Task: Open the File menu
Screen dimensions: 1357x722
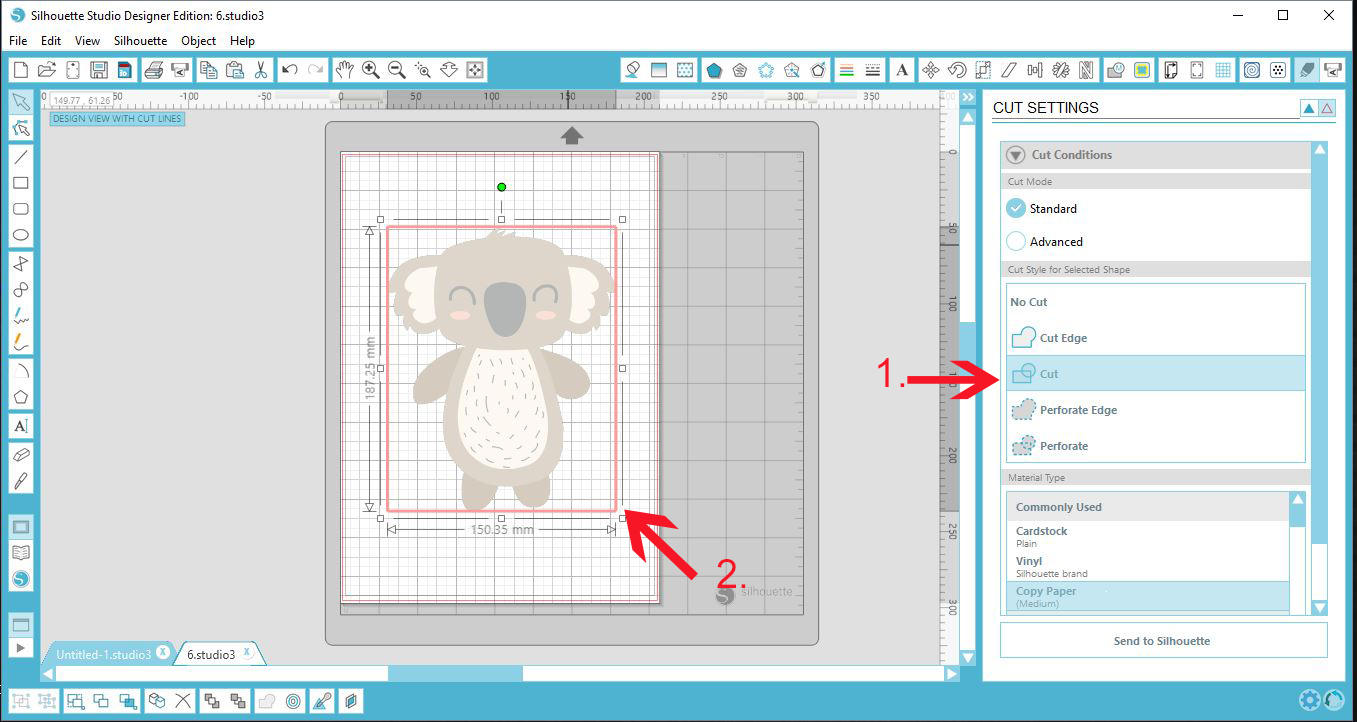Action: (18, 41)
